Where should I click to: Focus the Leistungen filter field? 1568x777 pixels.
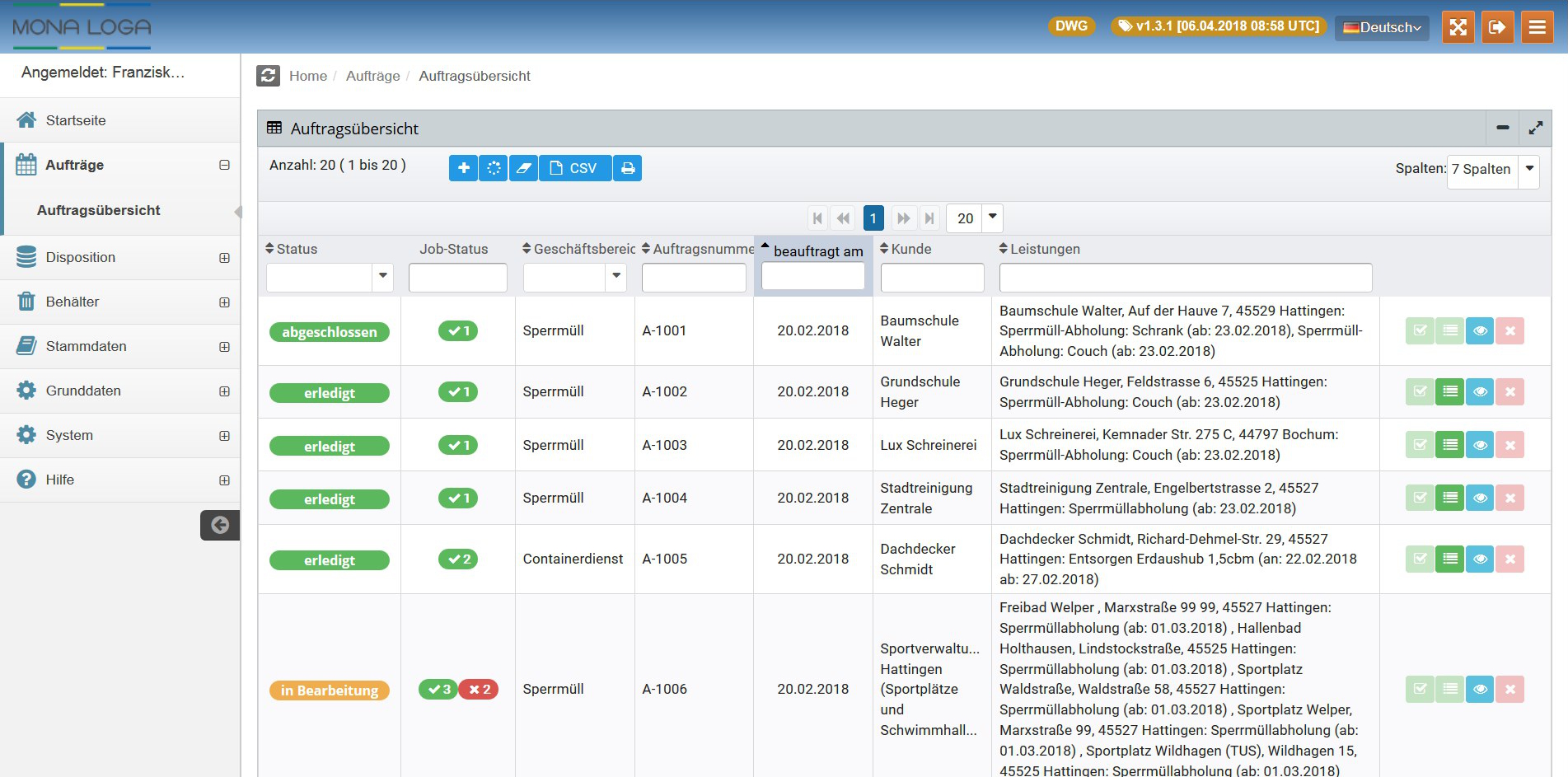point(1186,278)
